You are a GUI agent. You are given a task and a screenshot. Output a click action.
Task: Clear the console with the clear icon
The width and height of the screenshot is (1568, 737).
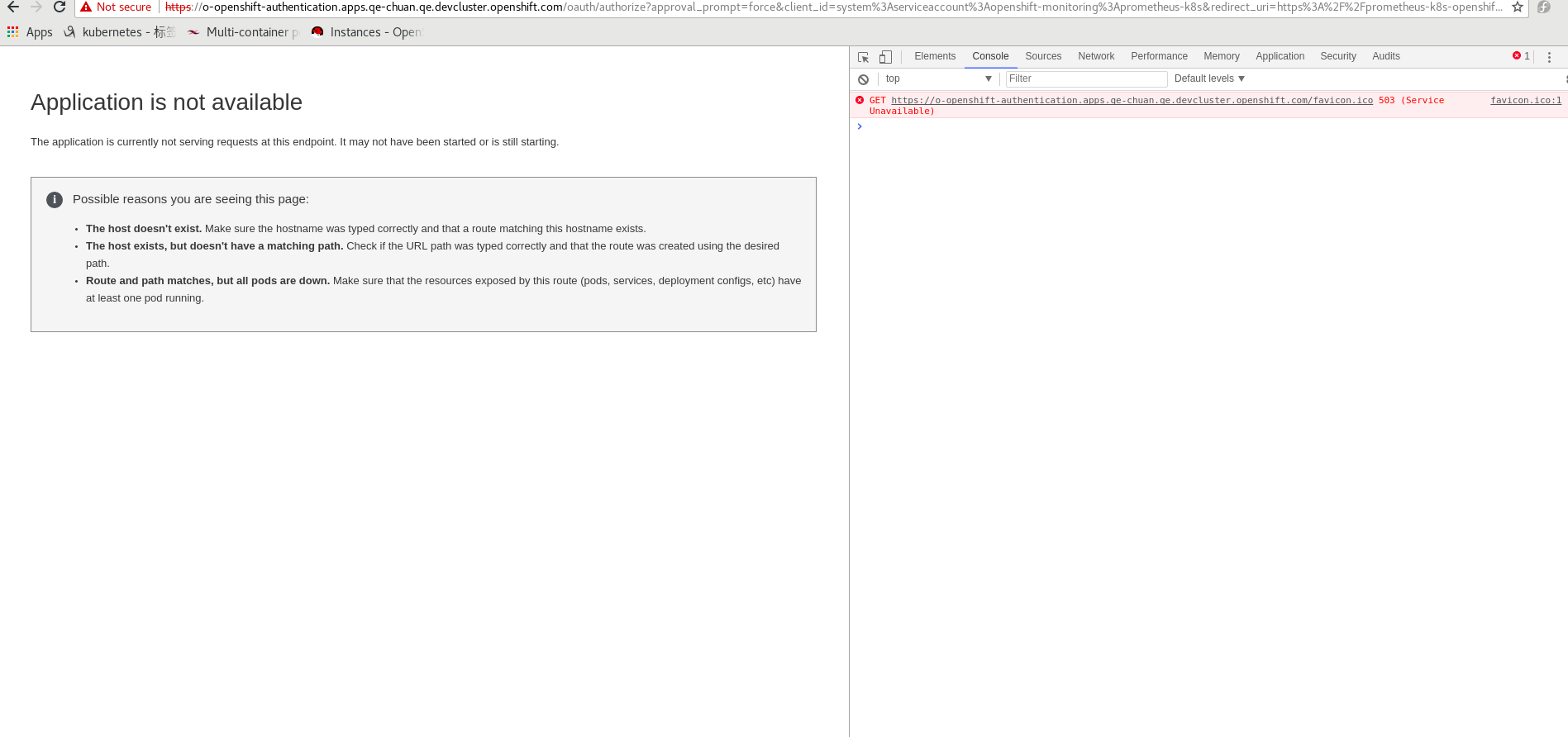point(863,79)
